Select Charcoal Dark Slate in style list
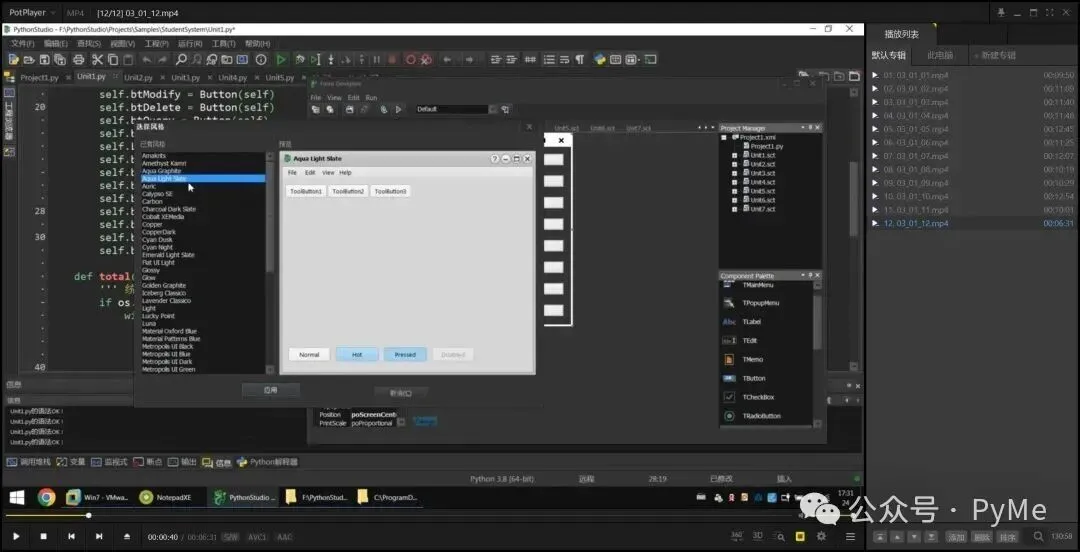 tap(169, 209)
